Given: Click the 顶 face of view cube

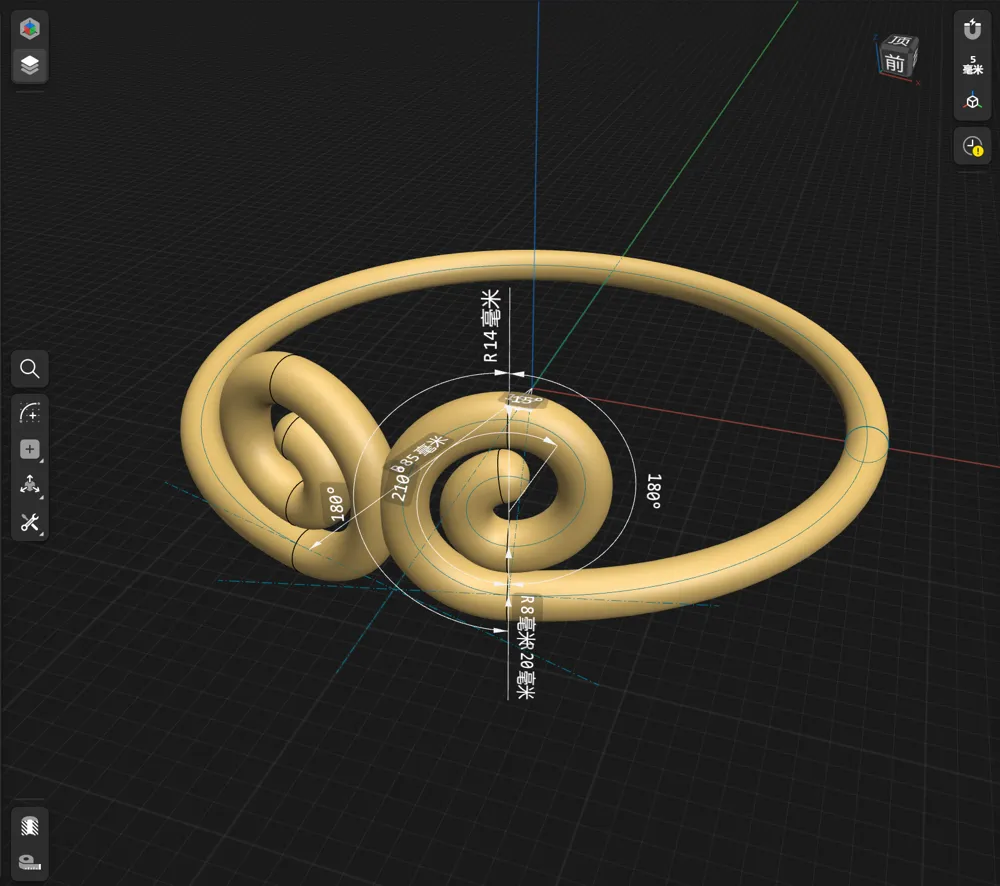Looking at the screenshot, I should tap(898, 42).
